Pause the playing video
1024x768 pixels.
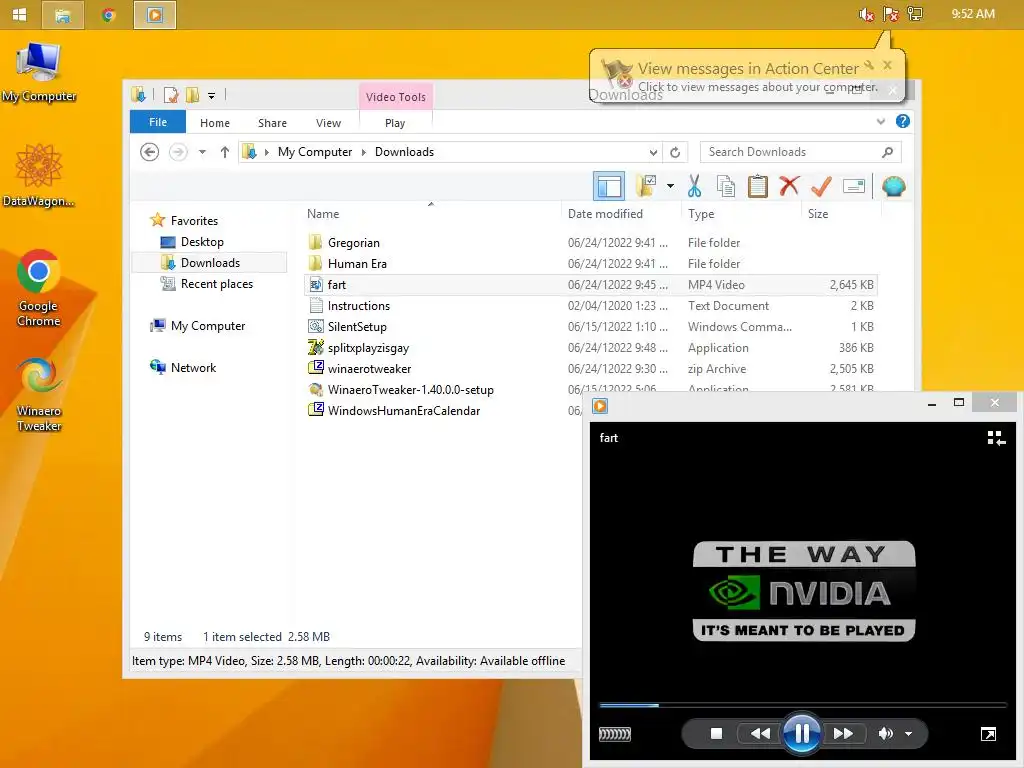[x=801, y=733]
